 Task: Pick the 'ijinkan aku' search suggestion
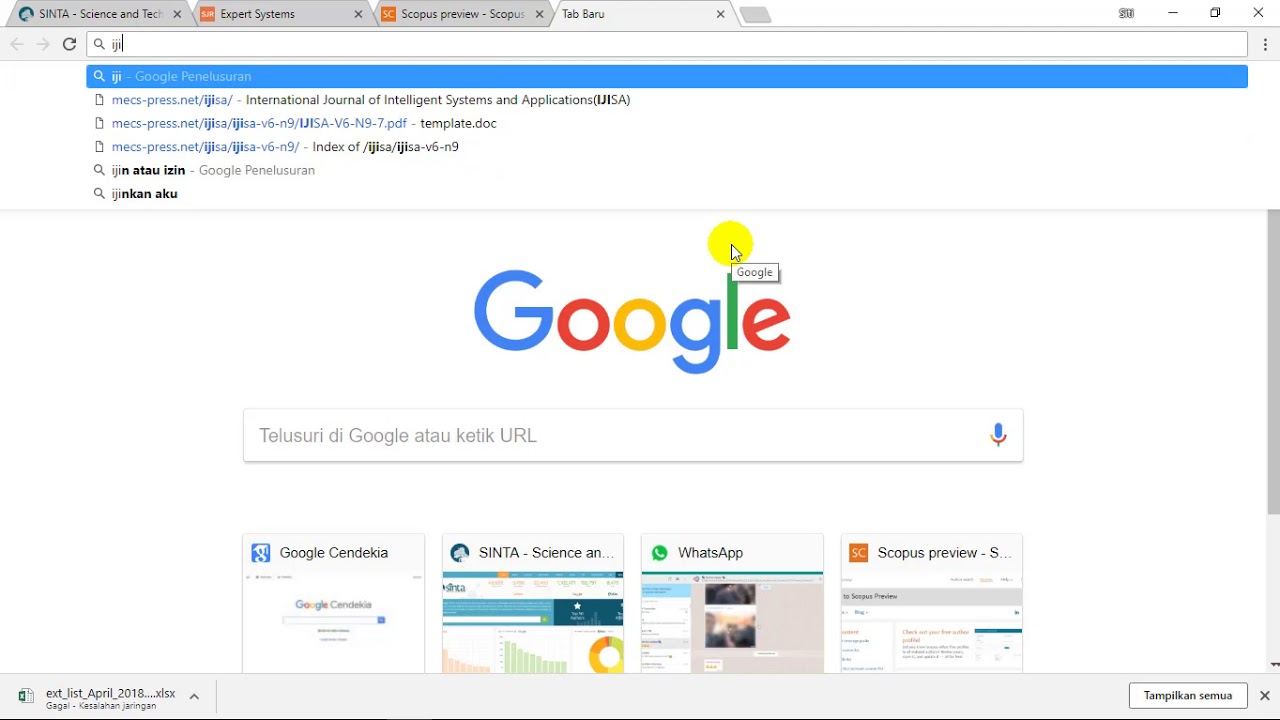[667, 193]
